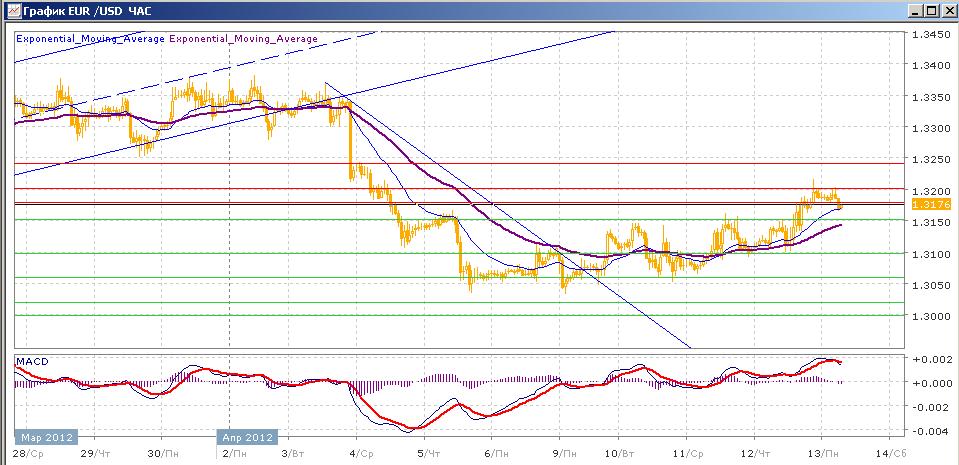Click the 12/Чт date label

pyautogui.click(x=757, y=453)
